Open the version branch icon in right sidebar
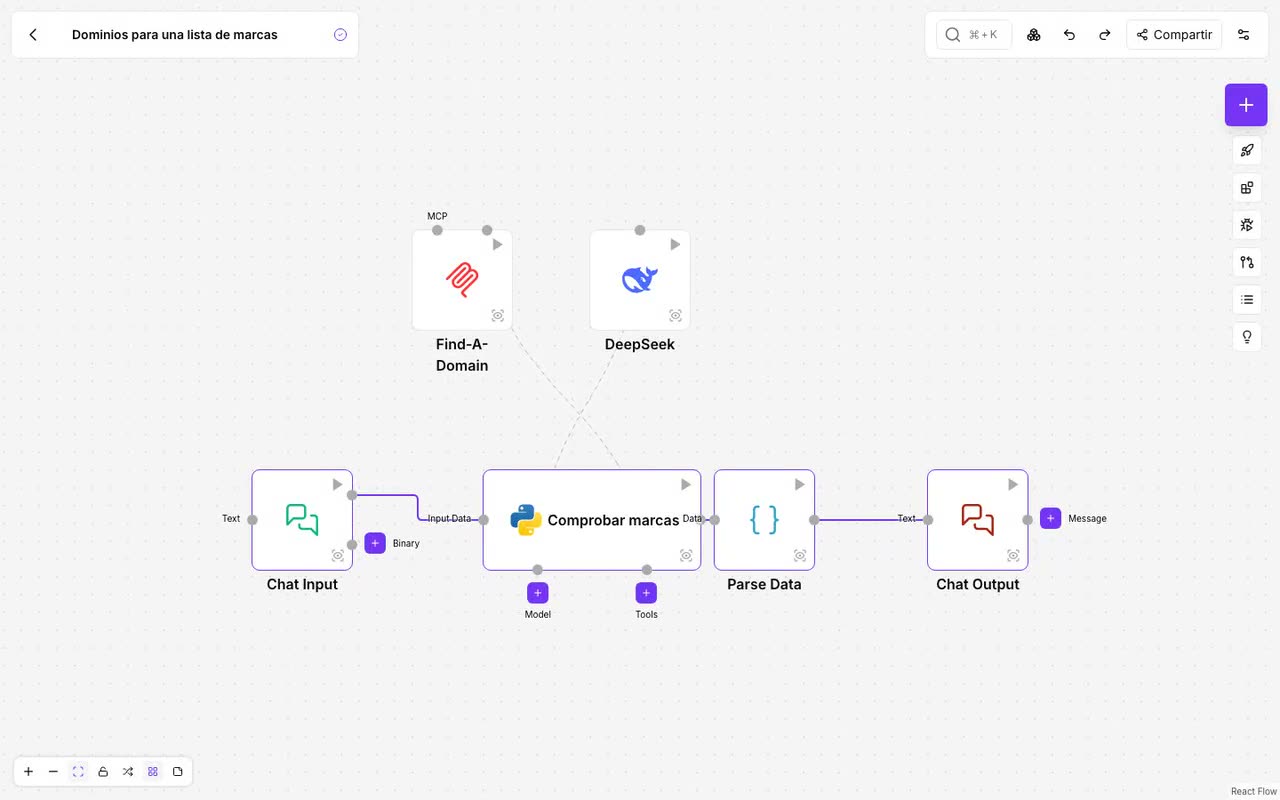Viewport: 1280px width, 800px height. pos(1247,262)
